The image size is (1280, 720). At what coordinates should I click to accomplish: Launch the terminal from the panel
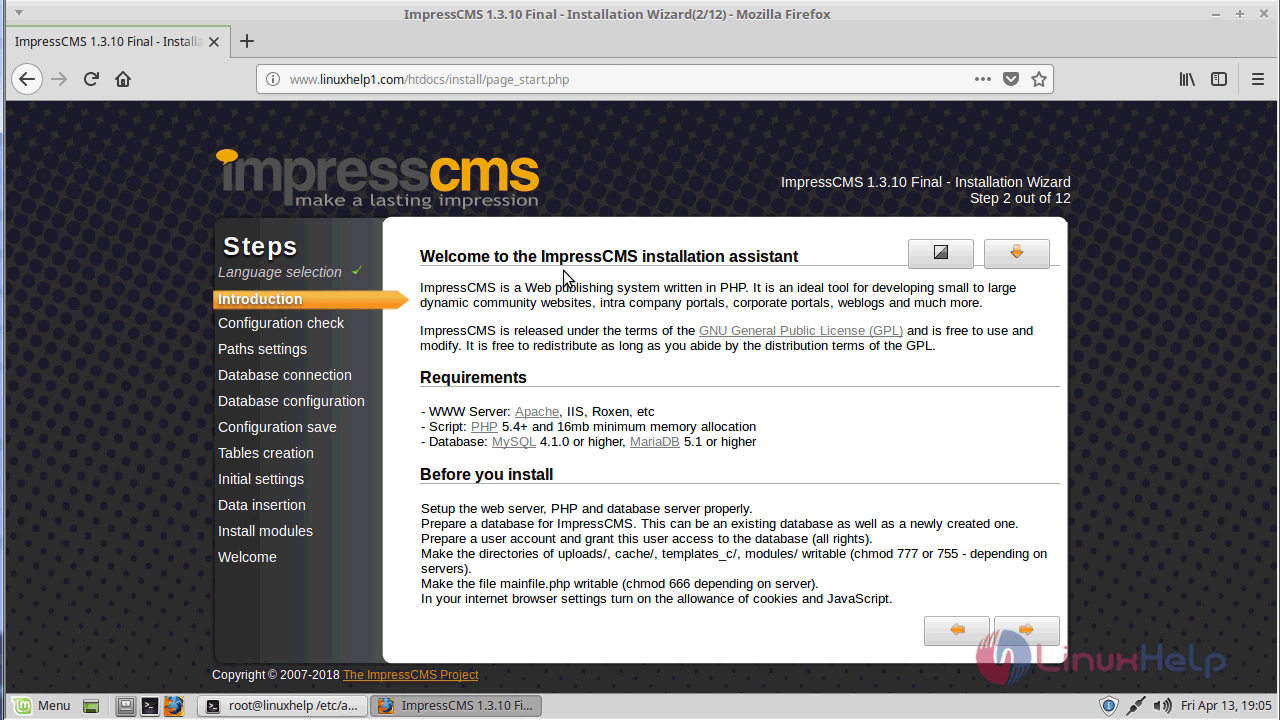coord(149,706)
